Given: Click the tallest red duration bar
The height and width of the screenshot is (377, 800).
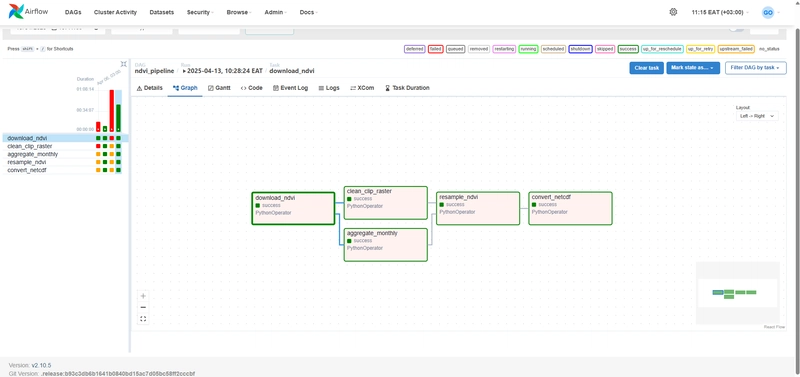Looking at the screenshot, I should coord(111,111).
